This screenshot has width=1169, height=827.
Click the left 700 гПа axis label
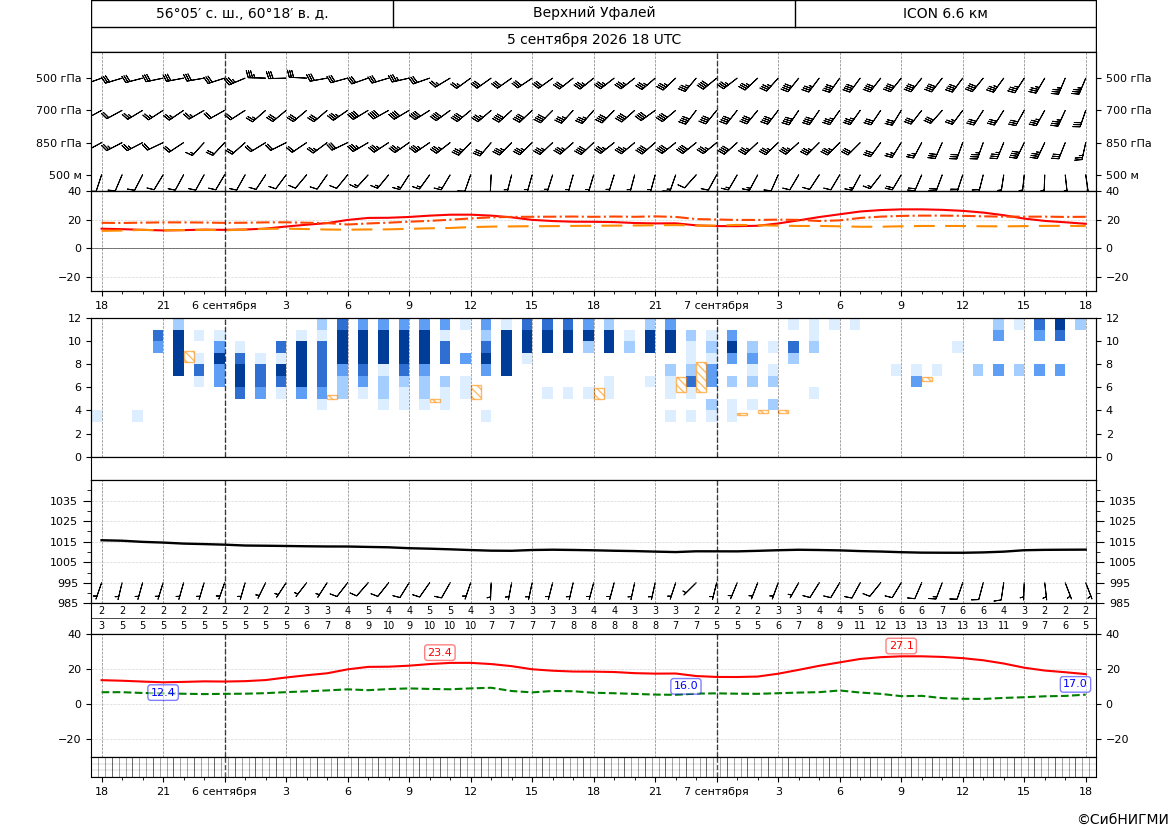(x=59, y=110)
